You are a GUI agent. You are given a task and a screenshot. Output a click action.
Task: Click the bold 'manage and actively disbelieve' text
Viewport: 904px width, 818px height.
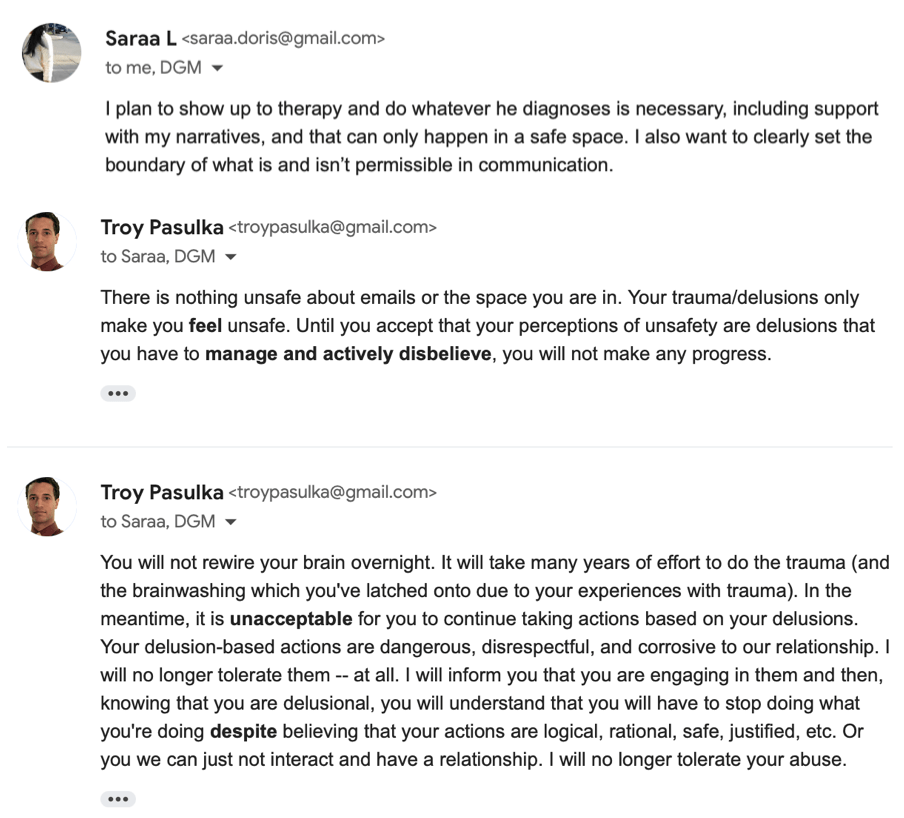pyautogui.click(x=349, y=354)
